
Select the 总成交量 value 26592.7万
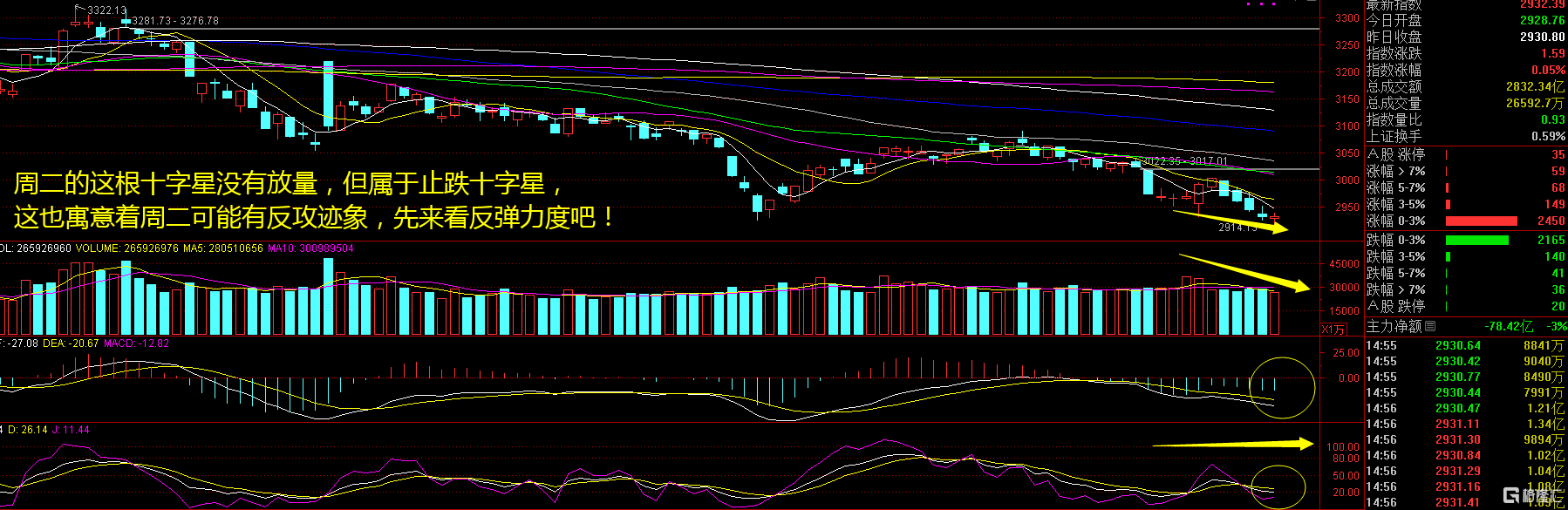coord(1535,103)
